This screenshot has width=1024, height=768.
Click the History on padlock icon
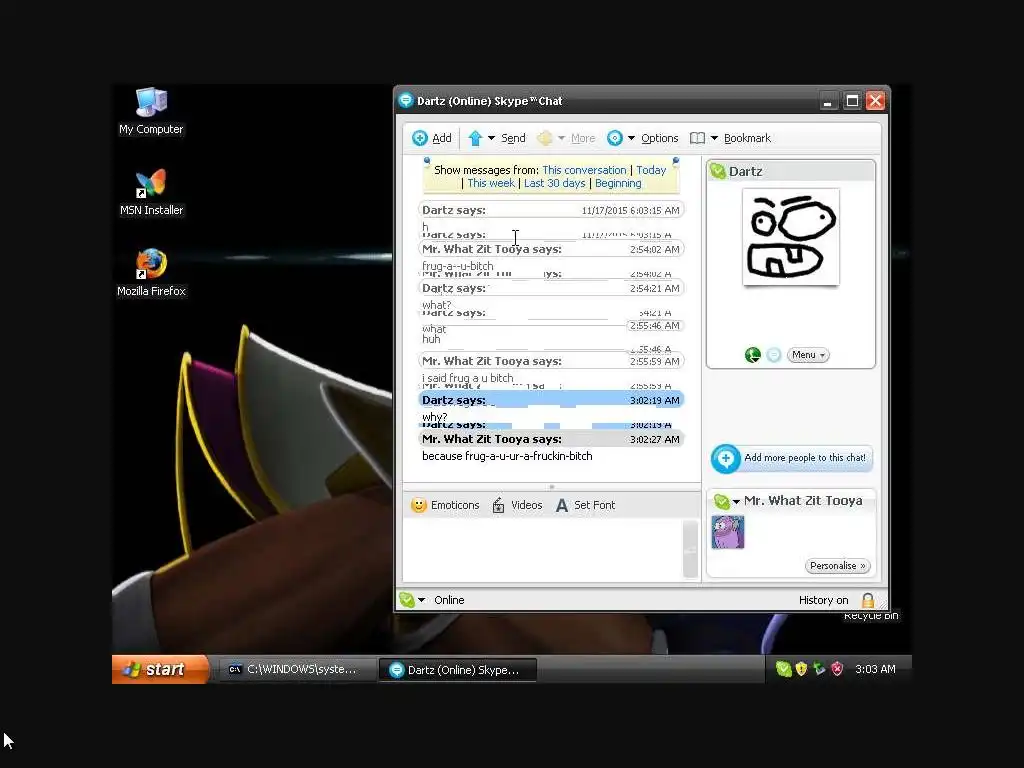click(868, 600)
